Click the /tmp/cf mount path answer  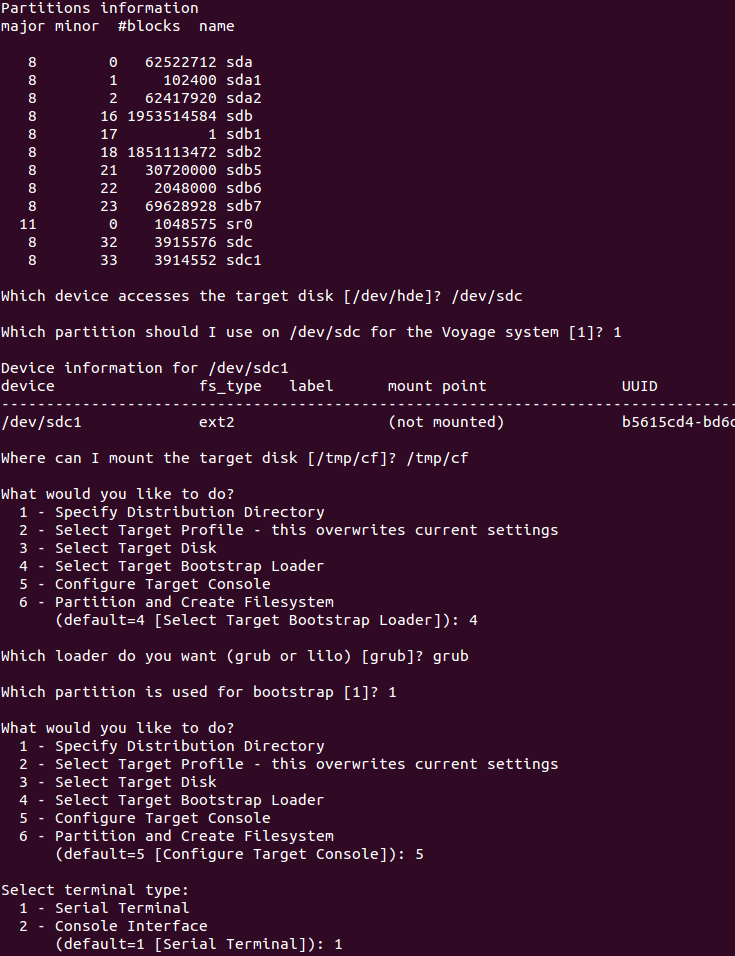tap(437, 458)
